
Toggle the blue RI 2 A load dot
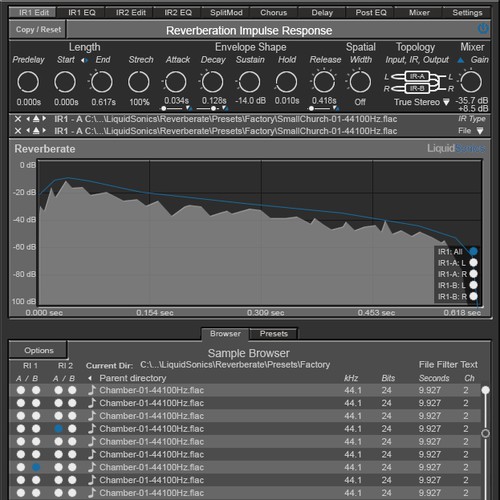coord(58,429)
